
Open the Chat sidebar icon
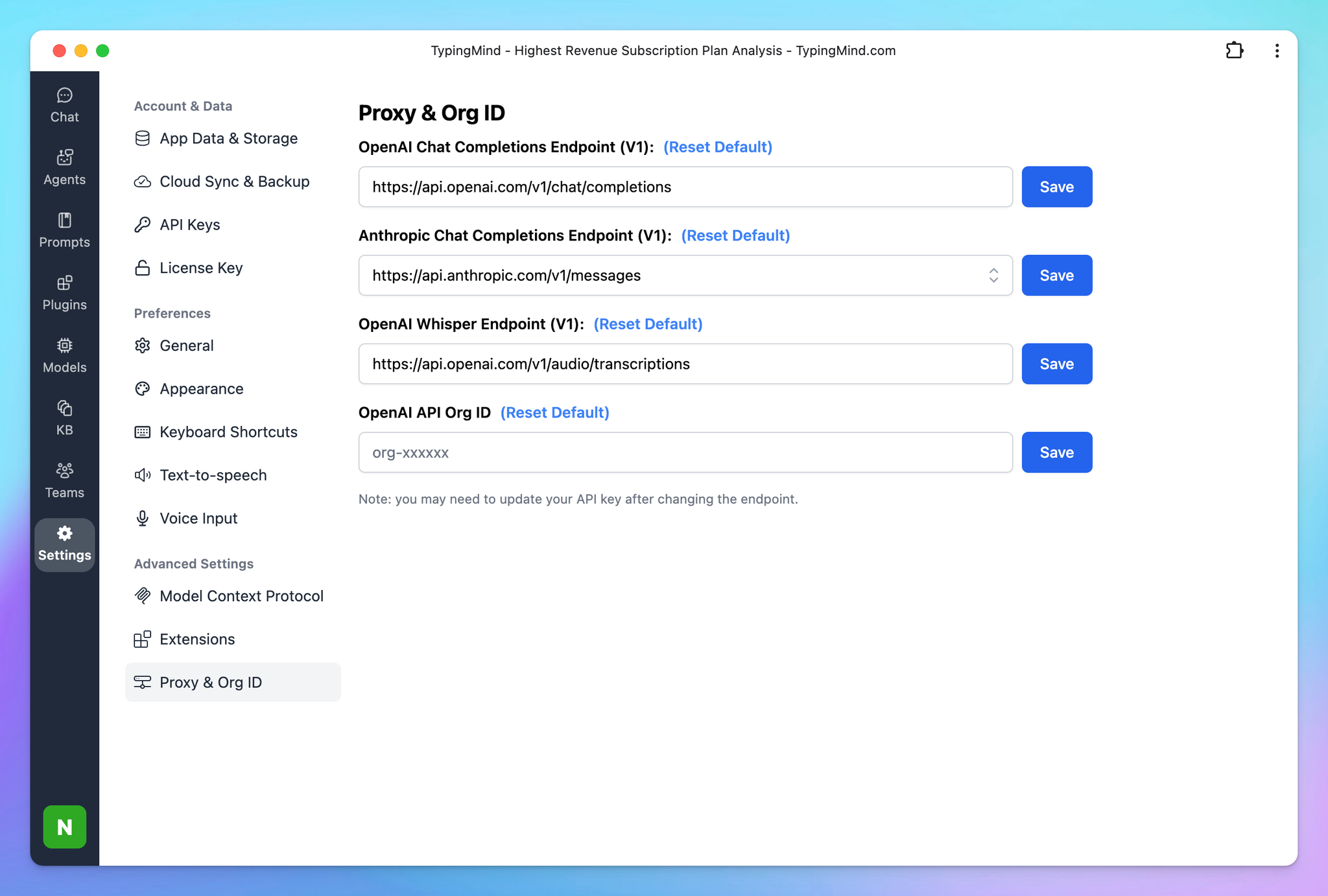click(x=64, y=105)
